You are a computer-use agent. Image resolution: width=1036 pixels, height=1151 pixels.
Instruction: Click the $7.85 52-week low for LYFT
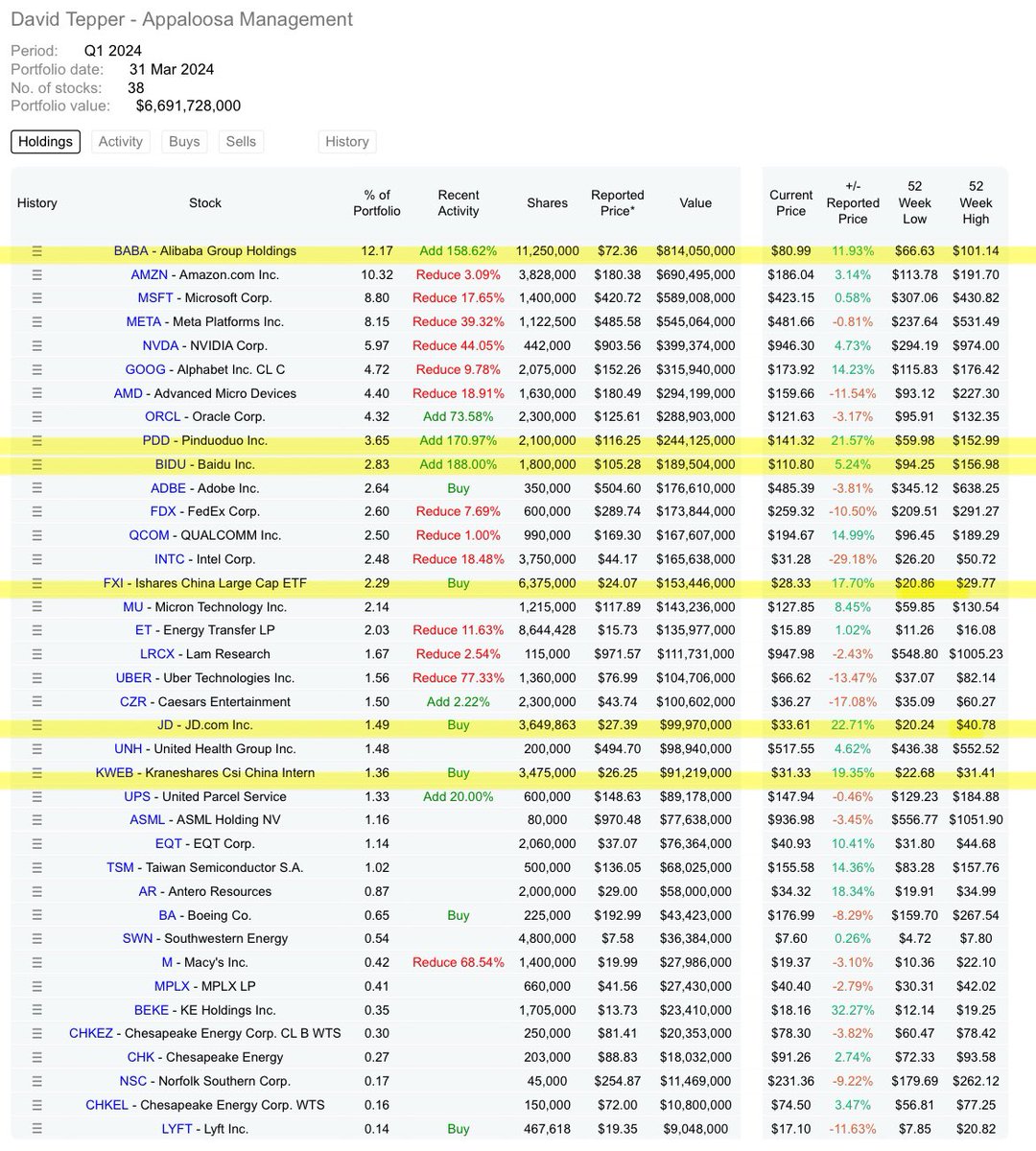(914, 1129)
